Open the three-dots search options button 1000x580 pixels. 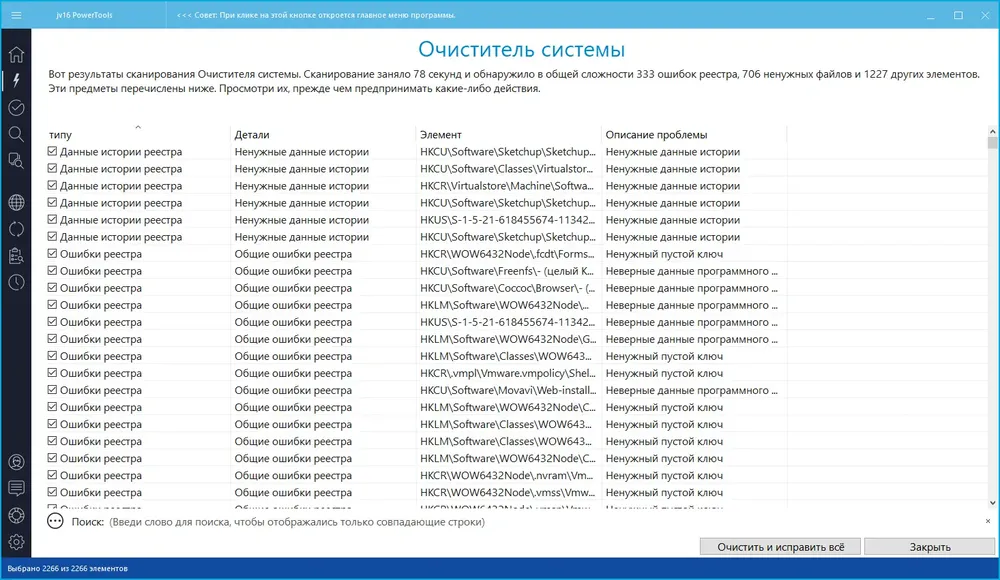tap(55, 521)
